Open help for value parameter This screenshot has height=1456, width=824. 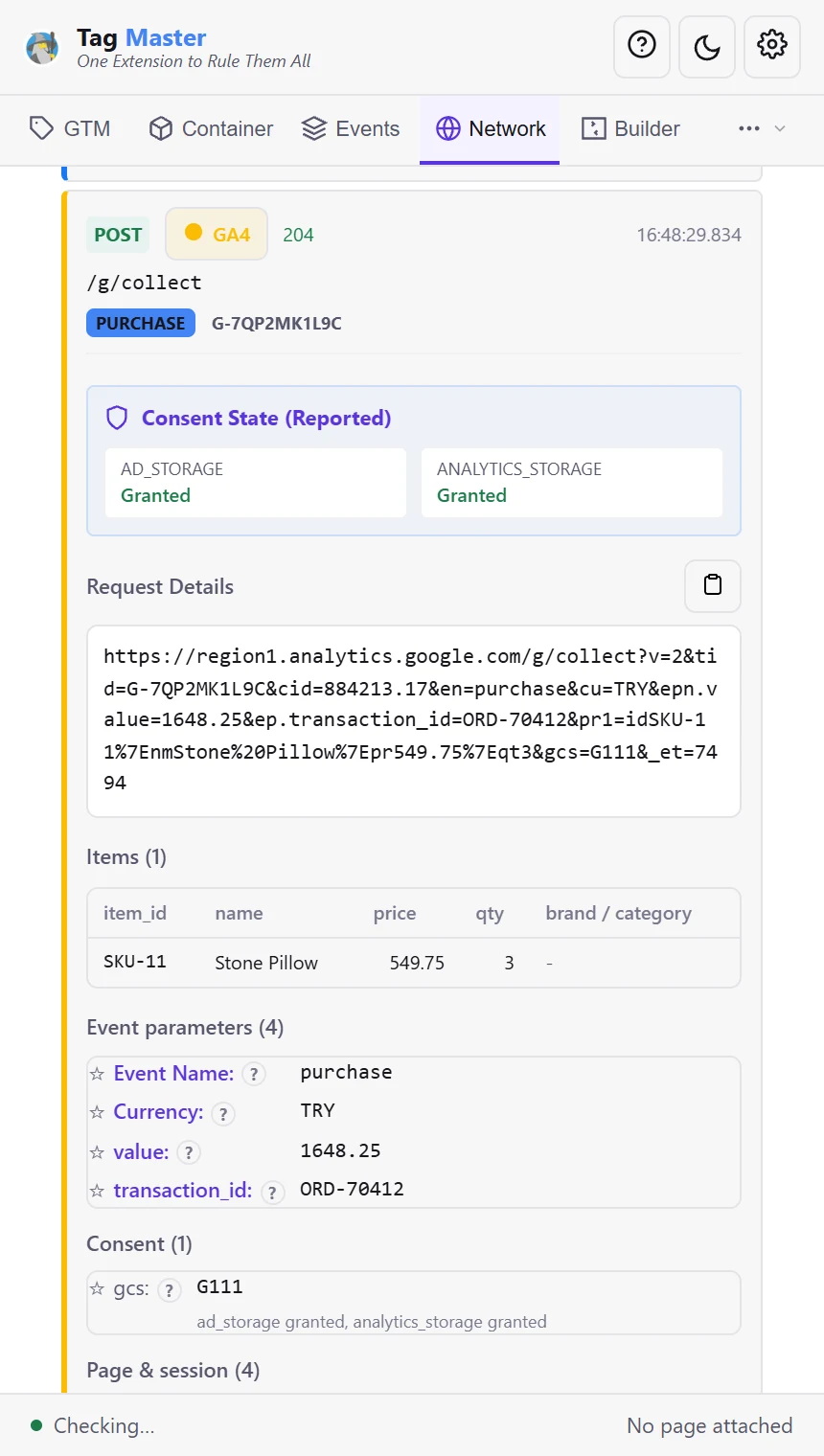click(x=189, y=1152)
